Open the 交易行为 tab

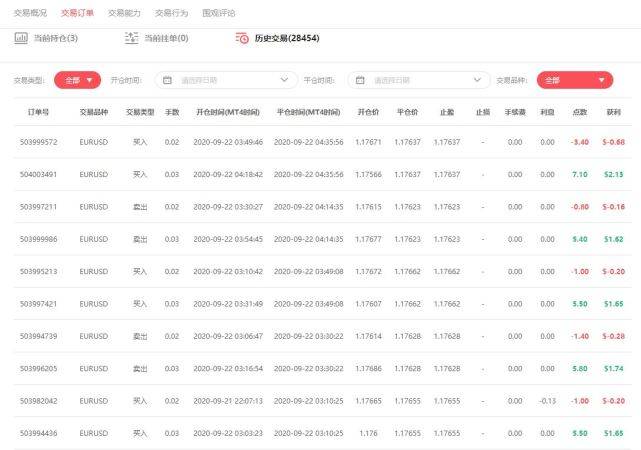tap(171, 13)
